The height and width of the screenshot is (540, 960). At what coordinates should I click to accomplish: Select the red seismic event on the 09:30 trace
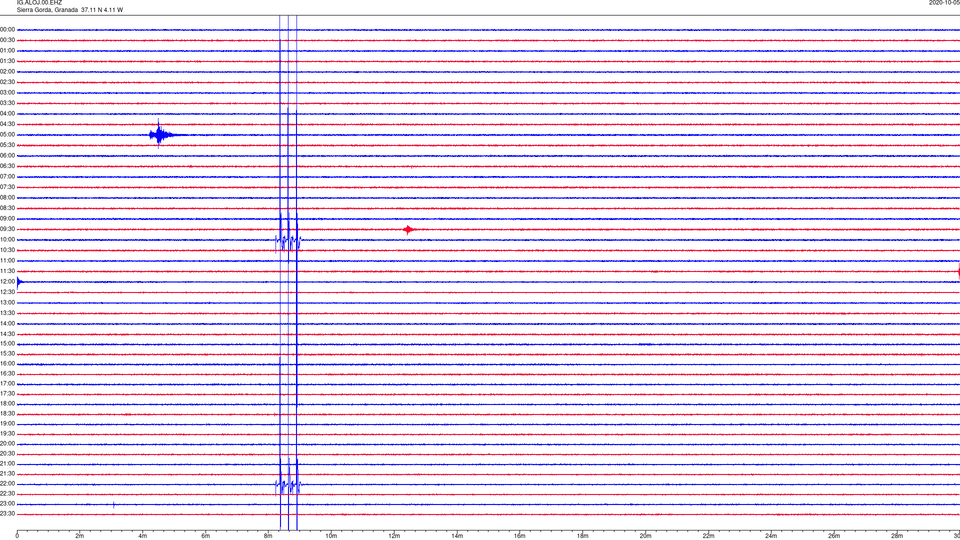coord(408,230)
